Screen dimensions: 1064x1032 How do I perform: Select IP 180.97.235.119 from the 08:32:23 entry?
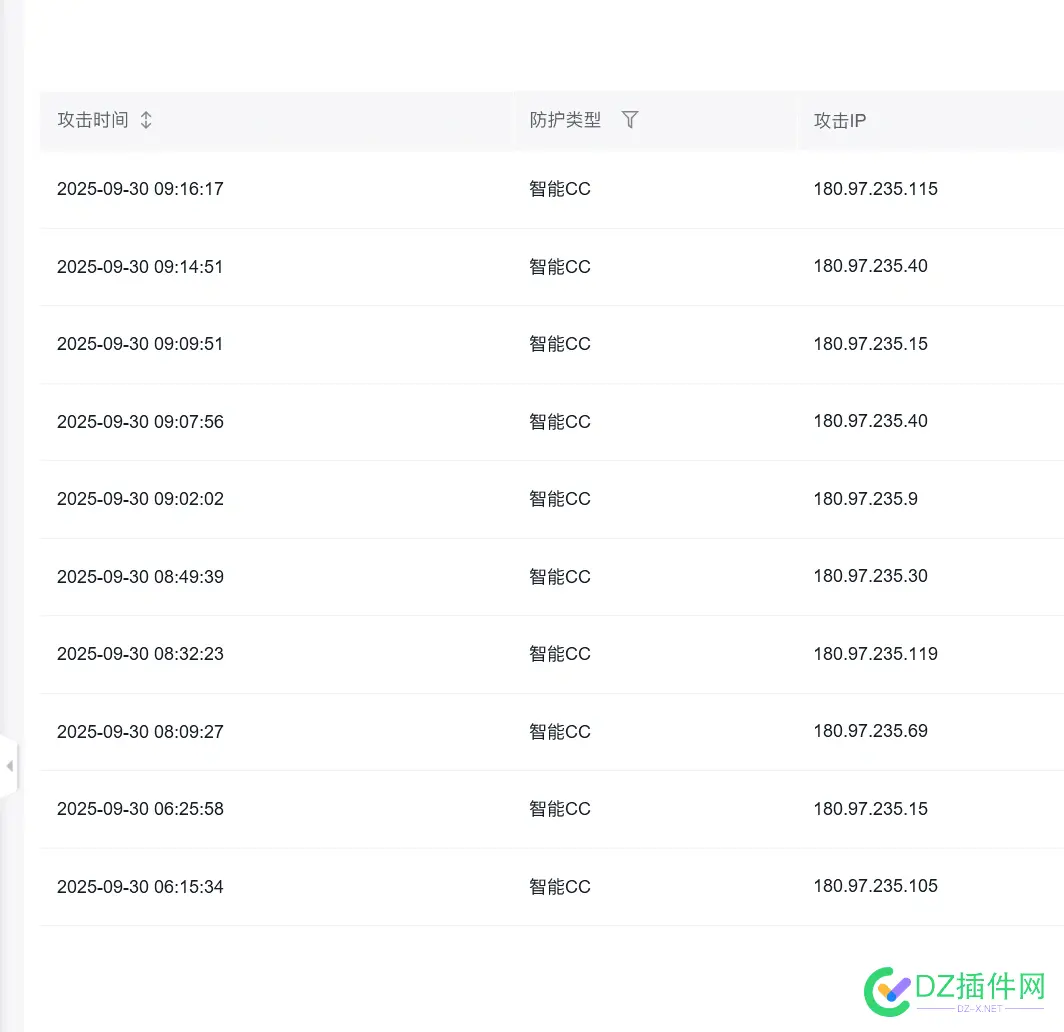pos(875,653)
